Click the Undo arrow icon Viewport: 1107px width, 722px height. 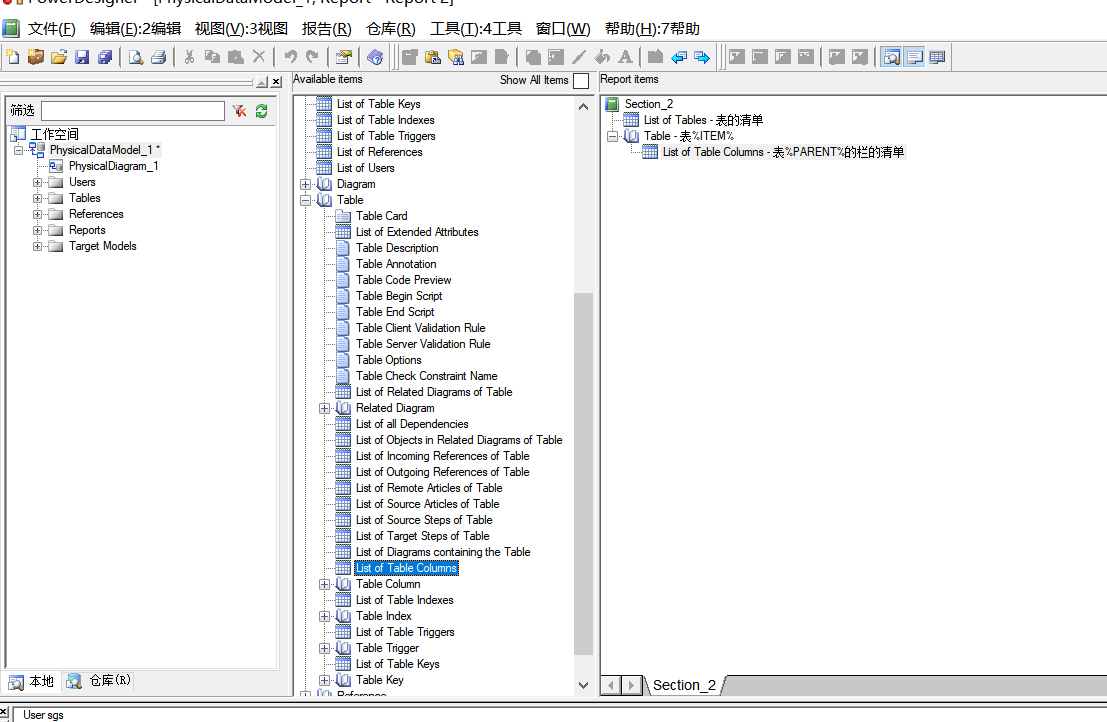pos(290,57)
